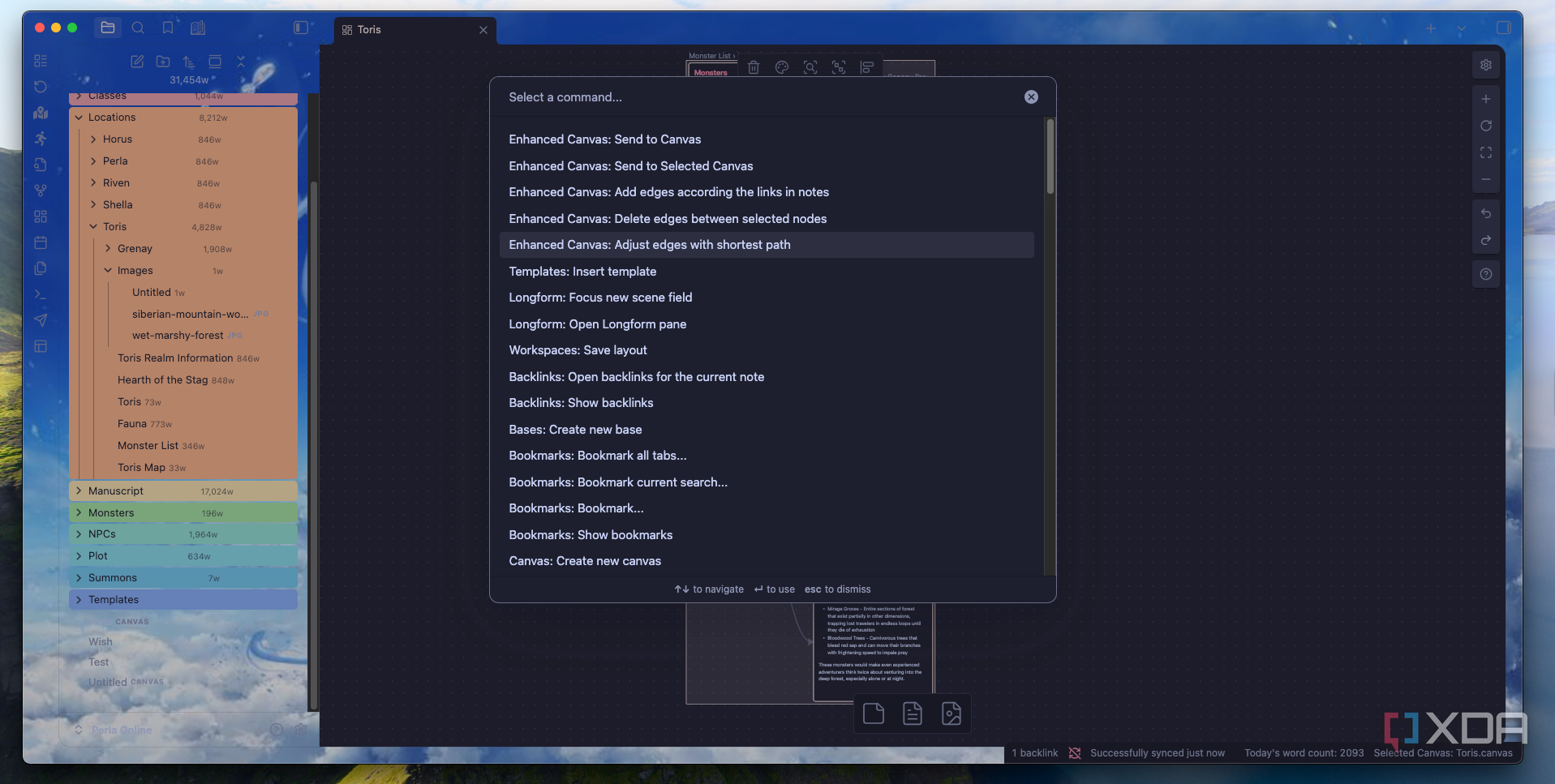The image size is (1555, 784).
Task: Click the '1 backlink' status item
Action: 1034,753
